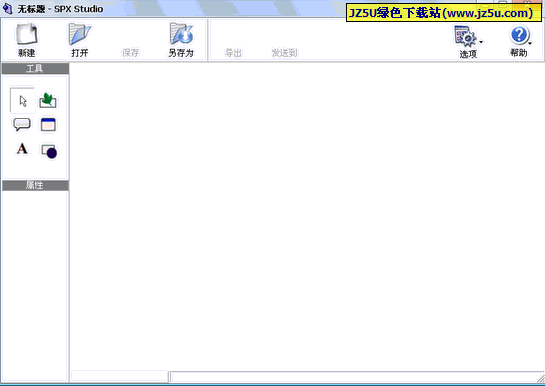Viewport: 545px width, 386px height.
Task: Select the speech bubble callout tool
Action: 22,124
